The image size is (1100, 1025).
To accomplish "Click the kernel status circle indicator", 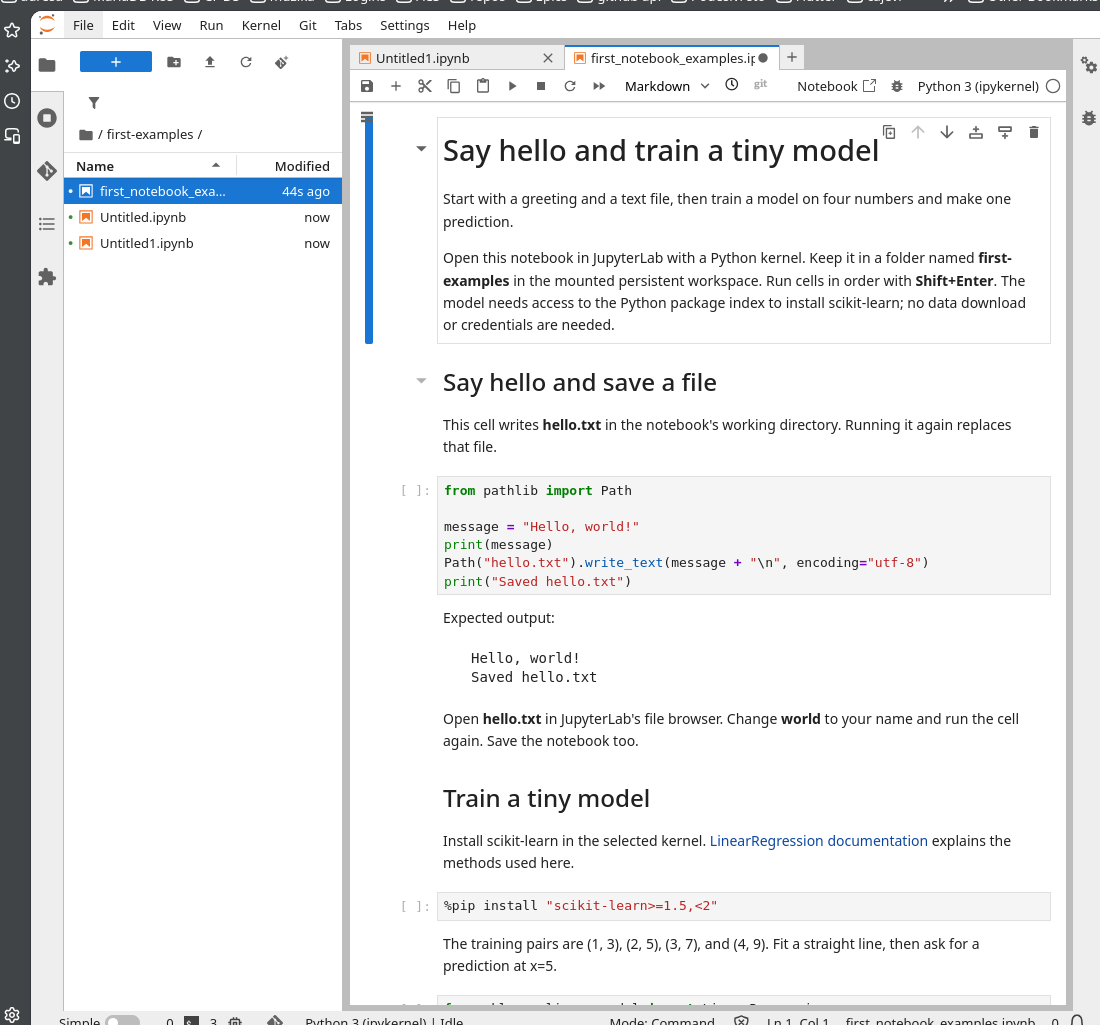I will click(x=1053, y=86).
